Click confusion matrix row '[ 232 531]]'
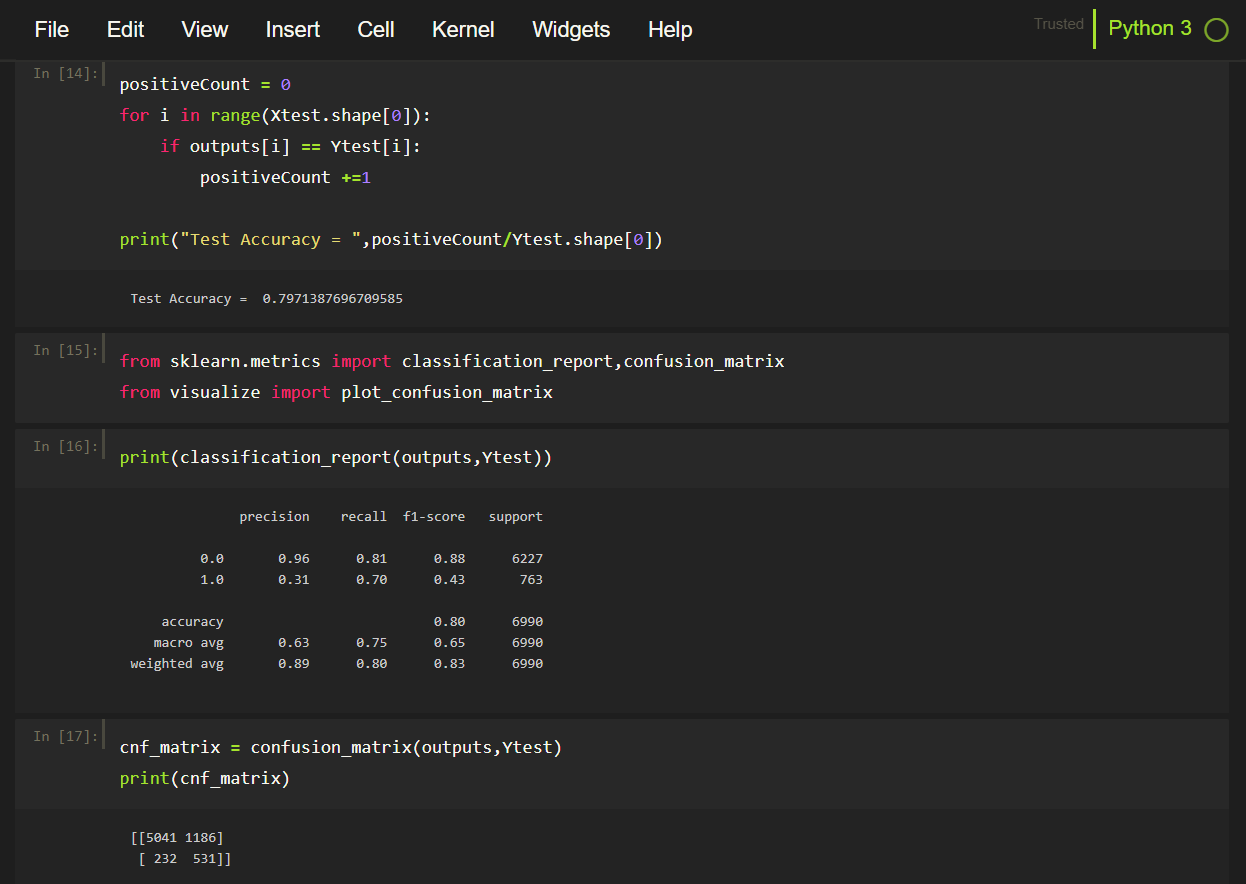This screenshot has width=1246, height=884. pos(185,858)
